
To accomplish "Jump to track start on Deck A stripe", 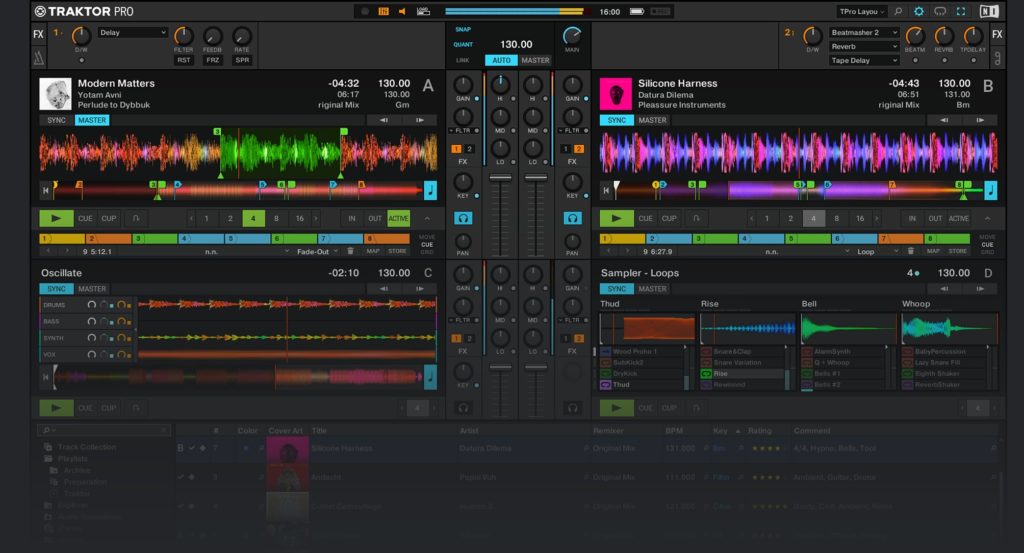I will tap(45, 191).
